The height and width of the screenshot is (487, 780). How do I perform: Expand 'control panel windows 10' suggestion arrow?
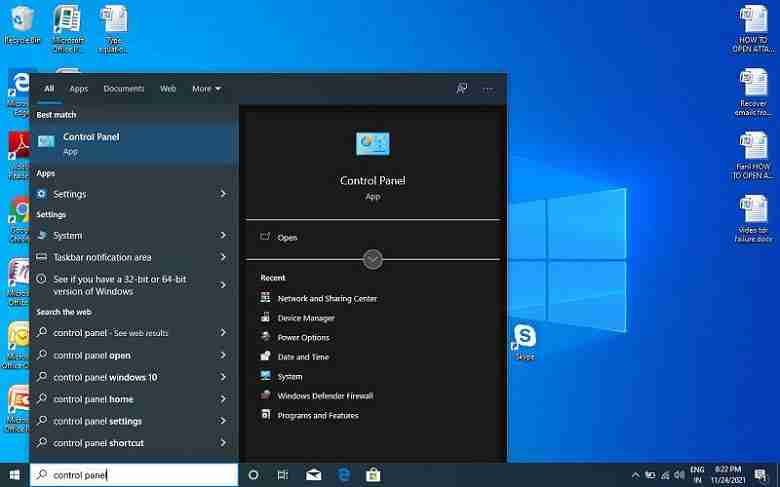[223, 377]
